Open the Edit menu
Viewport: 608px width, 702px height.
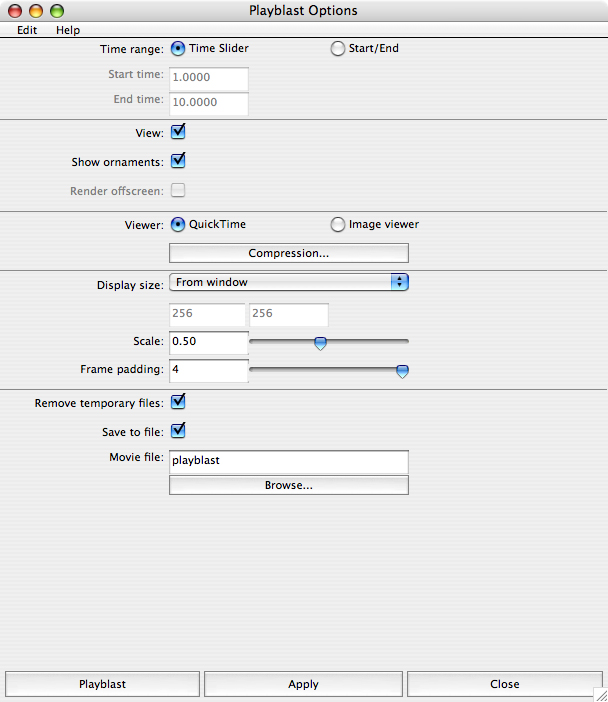coord(27,30)
